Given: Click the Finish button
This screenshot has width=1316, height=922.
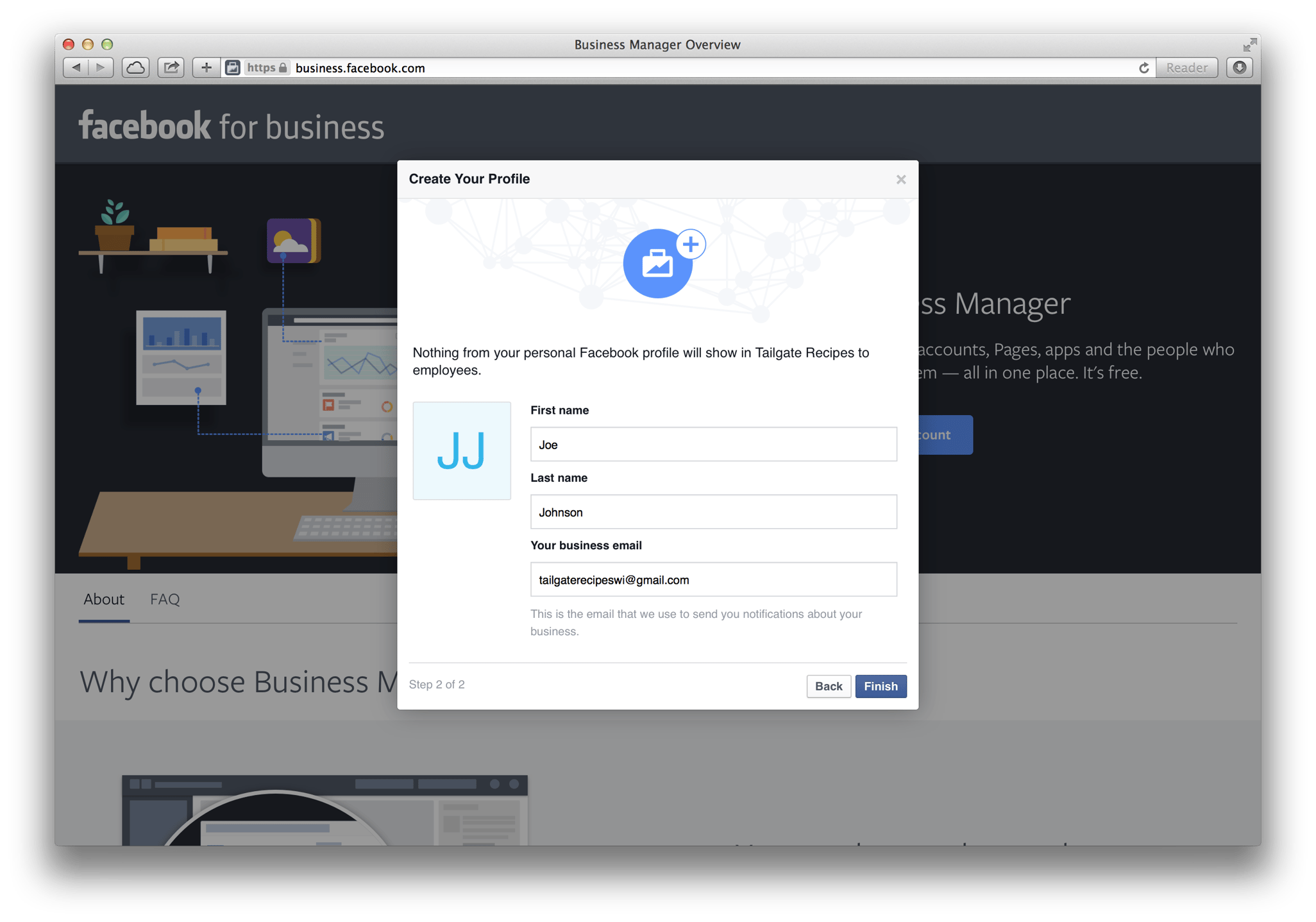Looking at the screenshot, I should point(881,686).
